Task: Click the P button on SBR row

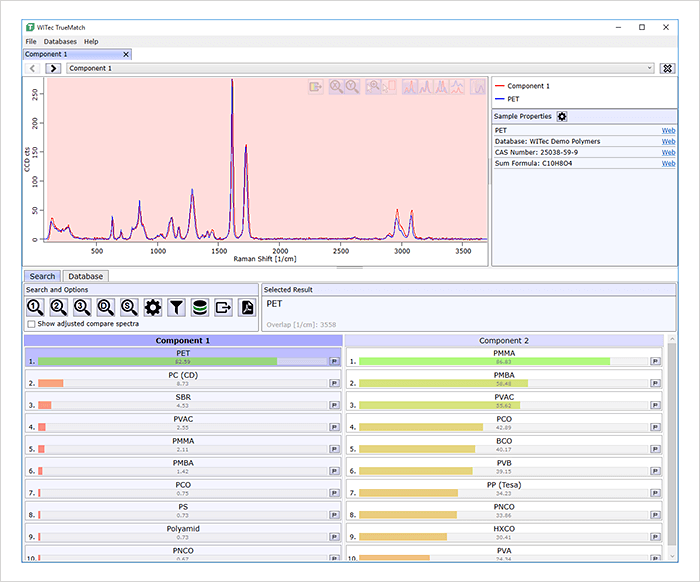Action: tap(334, 405)
